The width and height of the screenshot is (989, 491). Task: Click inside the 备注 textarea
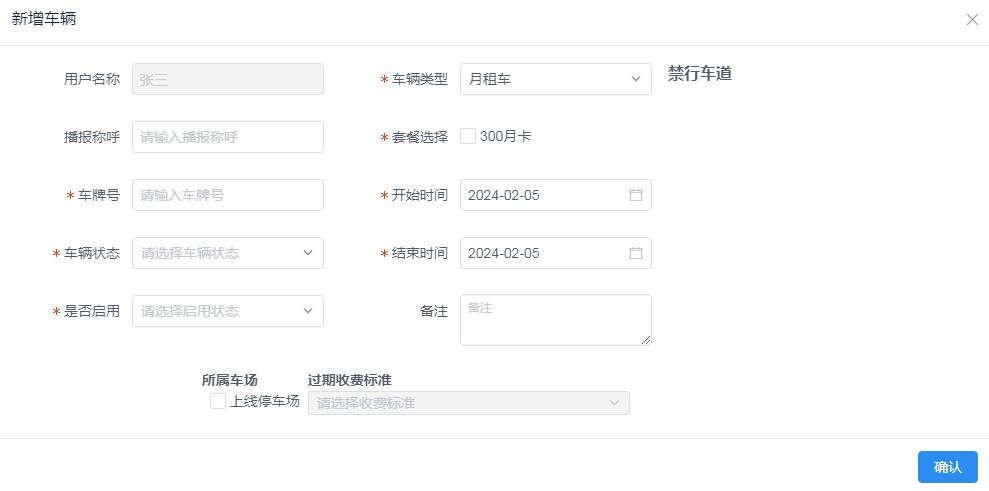point(556,320)
